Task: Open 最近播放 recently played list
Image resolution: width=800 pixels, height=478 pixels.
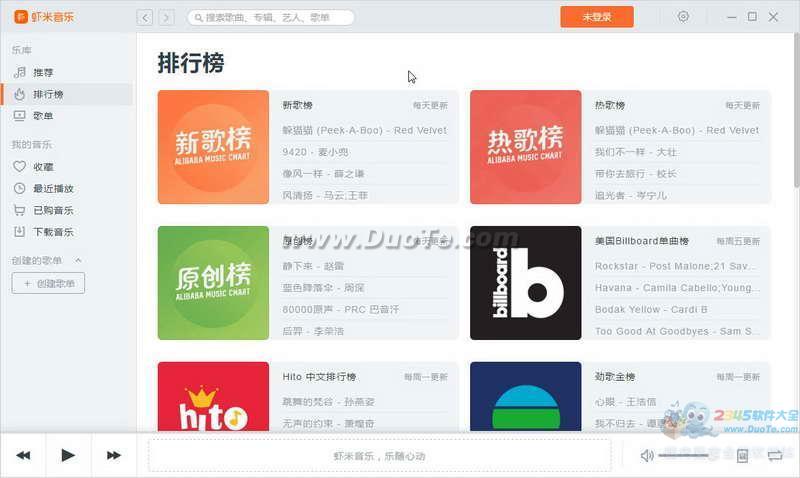Action: 52,189
